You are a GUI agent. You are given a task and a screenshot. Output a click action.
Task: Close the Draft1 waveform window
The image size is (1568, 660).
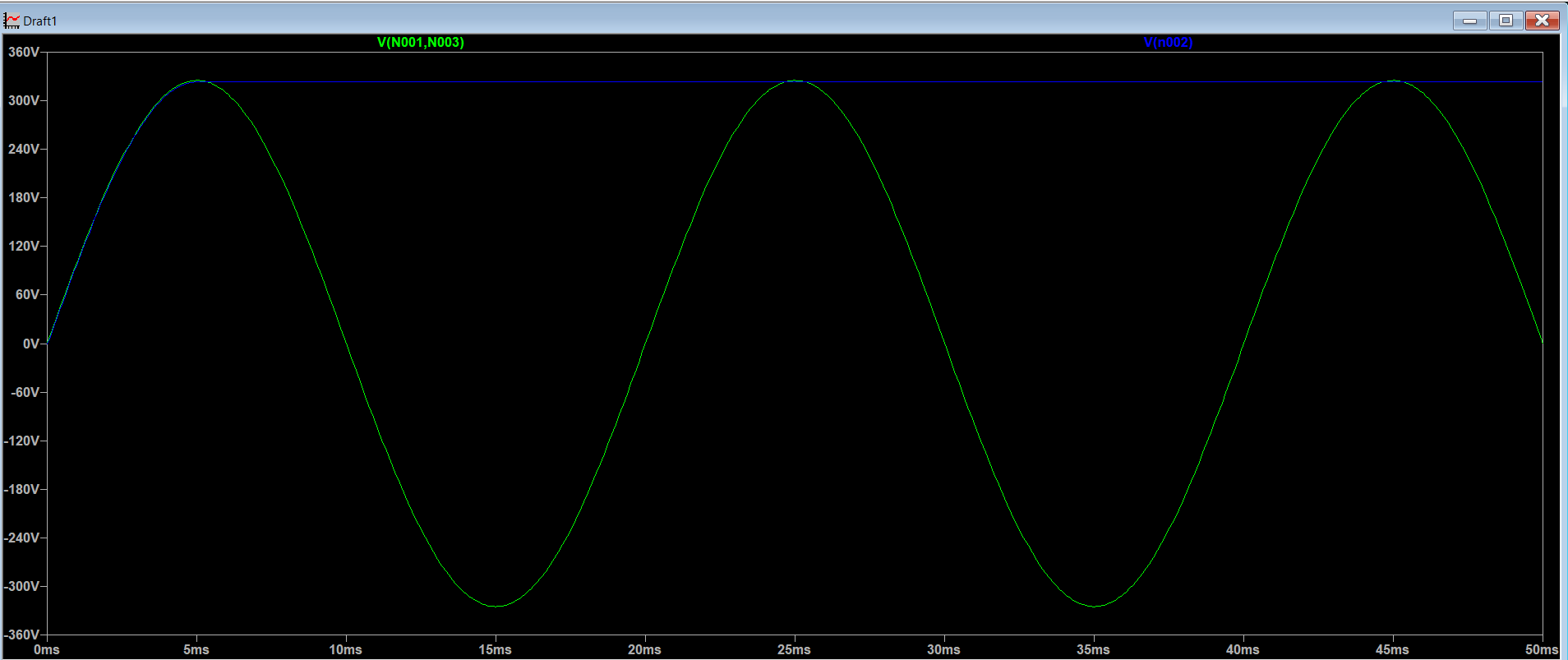[x=1542, y=21]
